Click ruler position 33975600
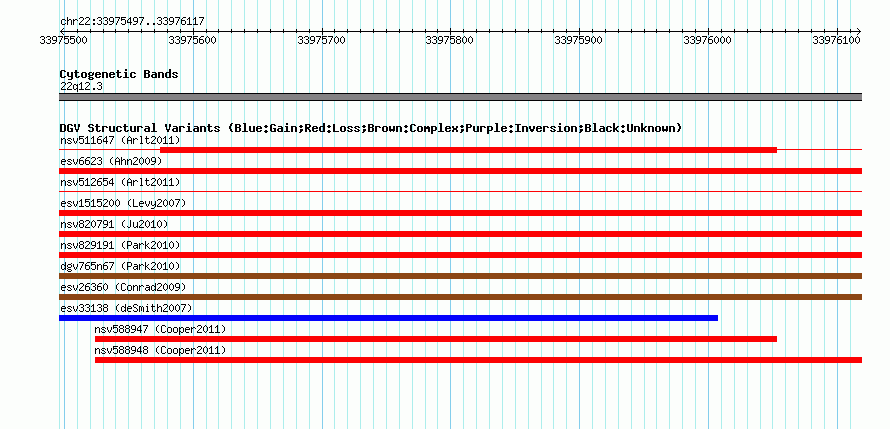This screenshot has width=890, height=429. click(193, 40)
